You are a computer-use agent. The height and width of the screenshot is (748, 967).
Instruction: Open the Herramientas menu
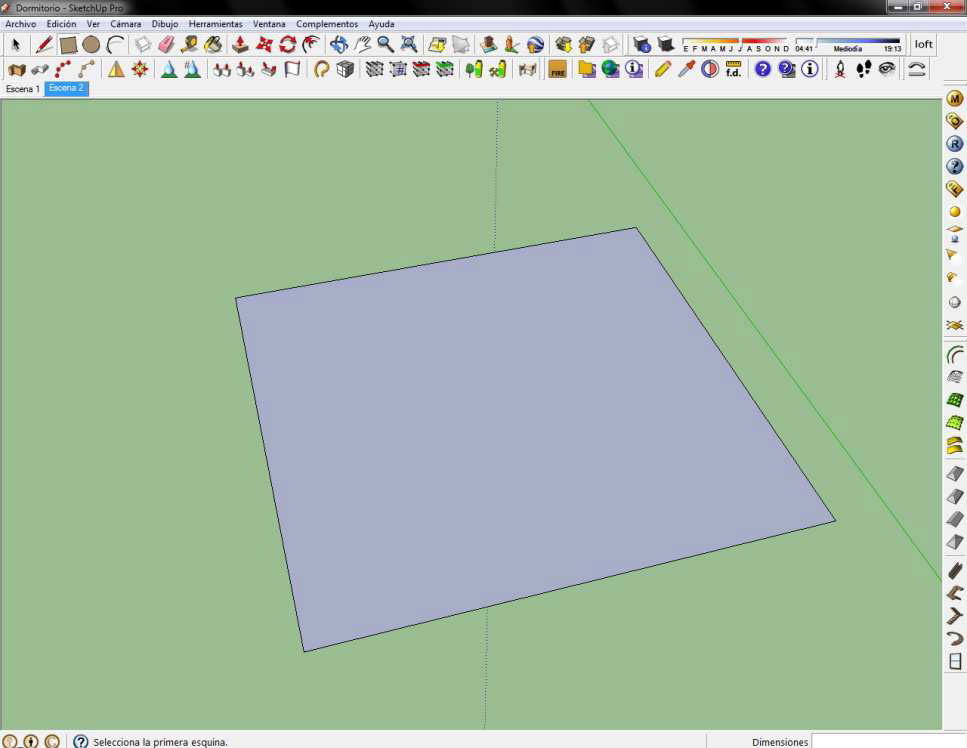(215, 24)
